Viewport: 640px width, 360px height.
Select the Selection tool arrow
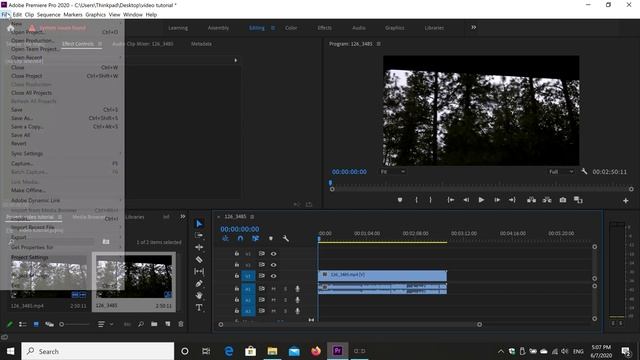(199, 224)
